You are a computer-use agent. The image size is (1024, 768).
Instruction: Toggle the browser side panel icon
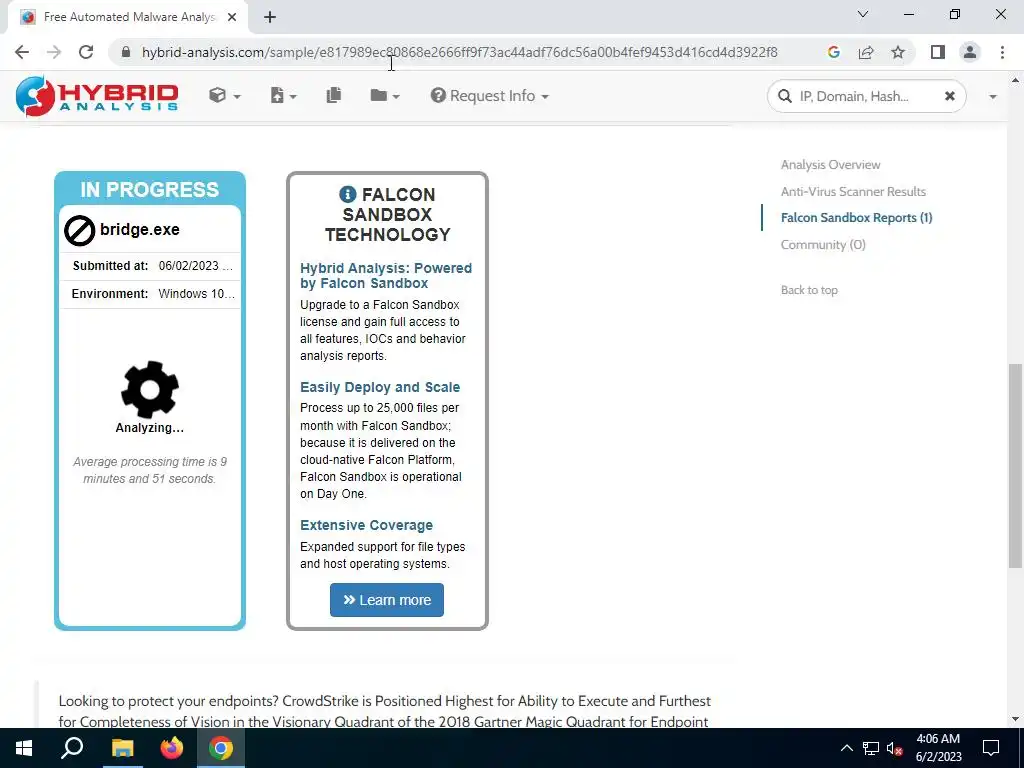(938, 52)
